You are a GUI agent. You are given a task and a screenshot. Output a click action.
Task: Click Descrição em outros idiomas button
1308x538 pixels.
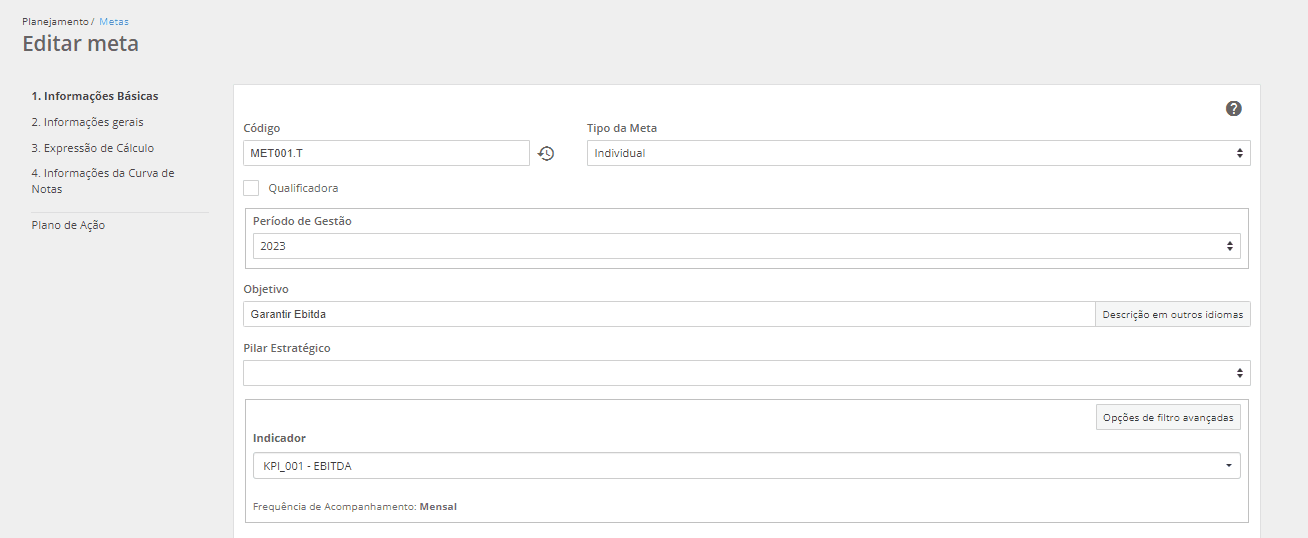1172,314
